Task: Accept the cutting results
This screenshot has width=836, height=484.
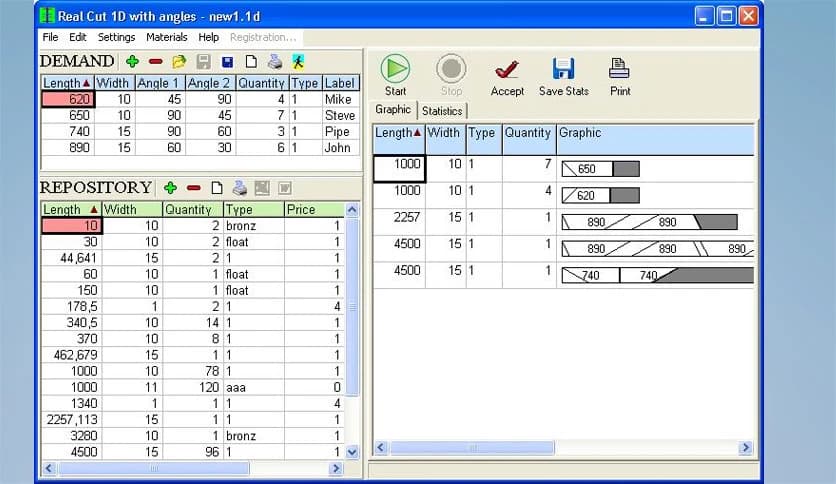Action: point(507,77)
